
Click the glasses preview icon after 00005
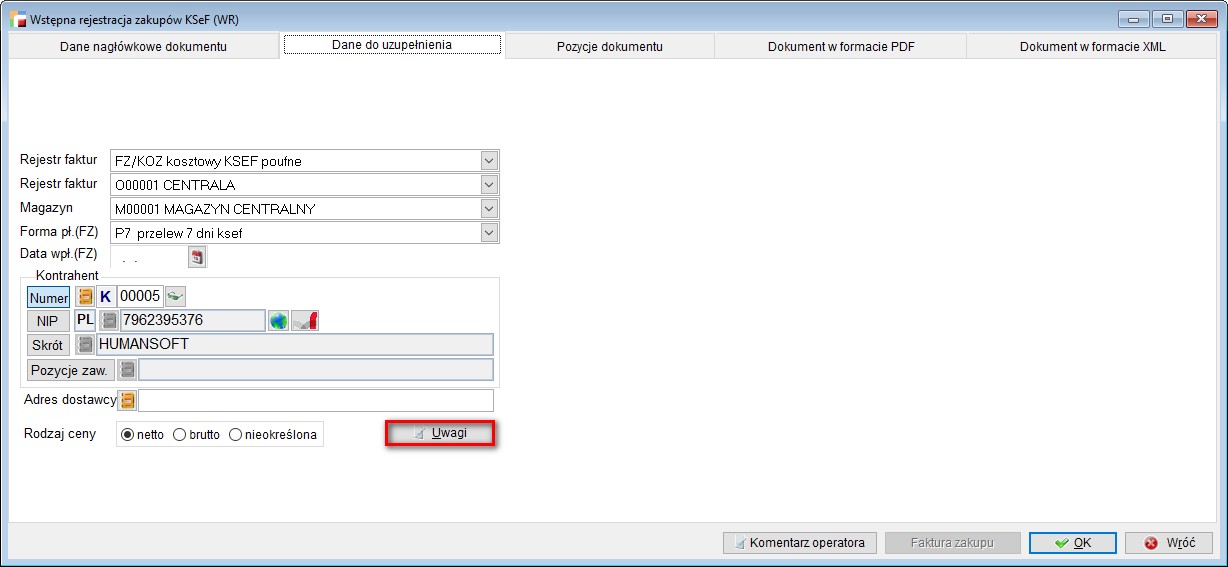(175, 296)
